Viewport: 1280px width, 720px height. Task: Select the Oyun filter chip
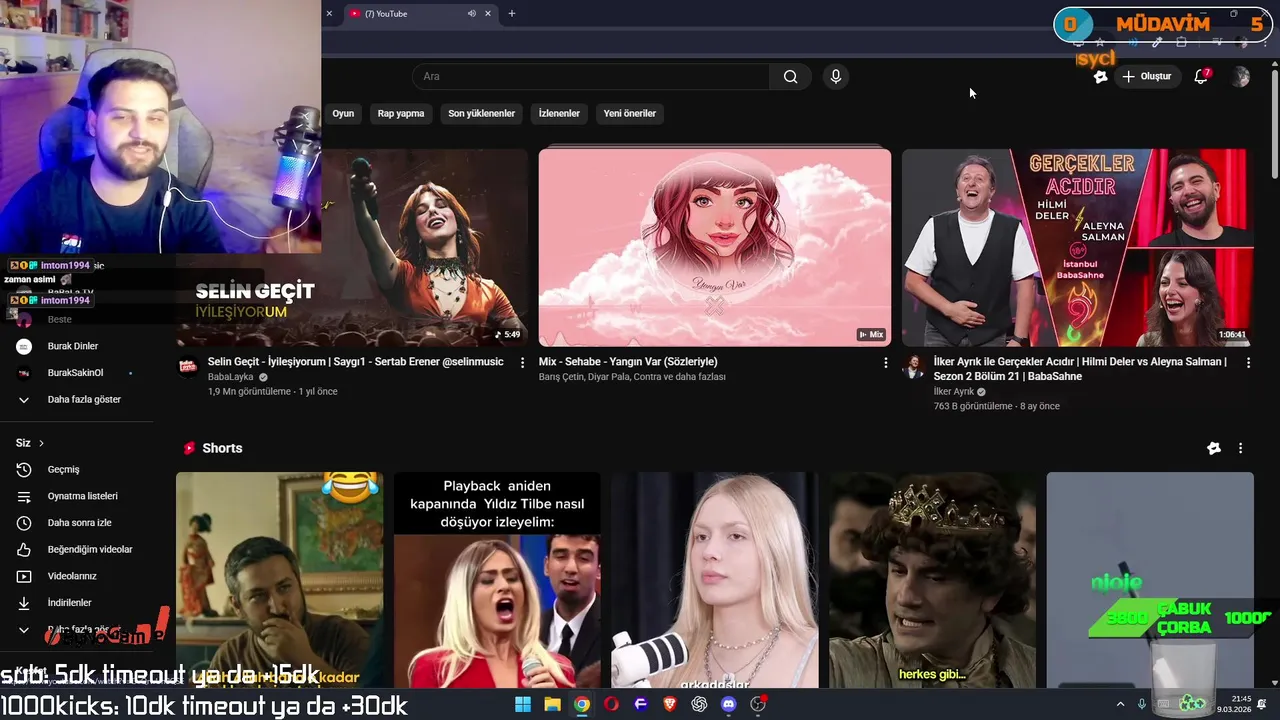coord(343,114)
